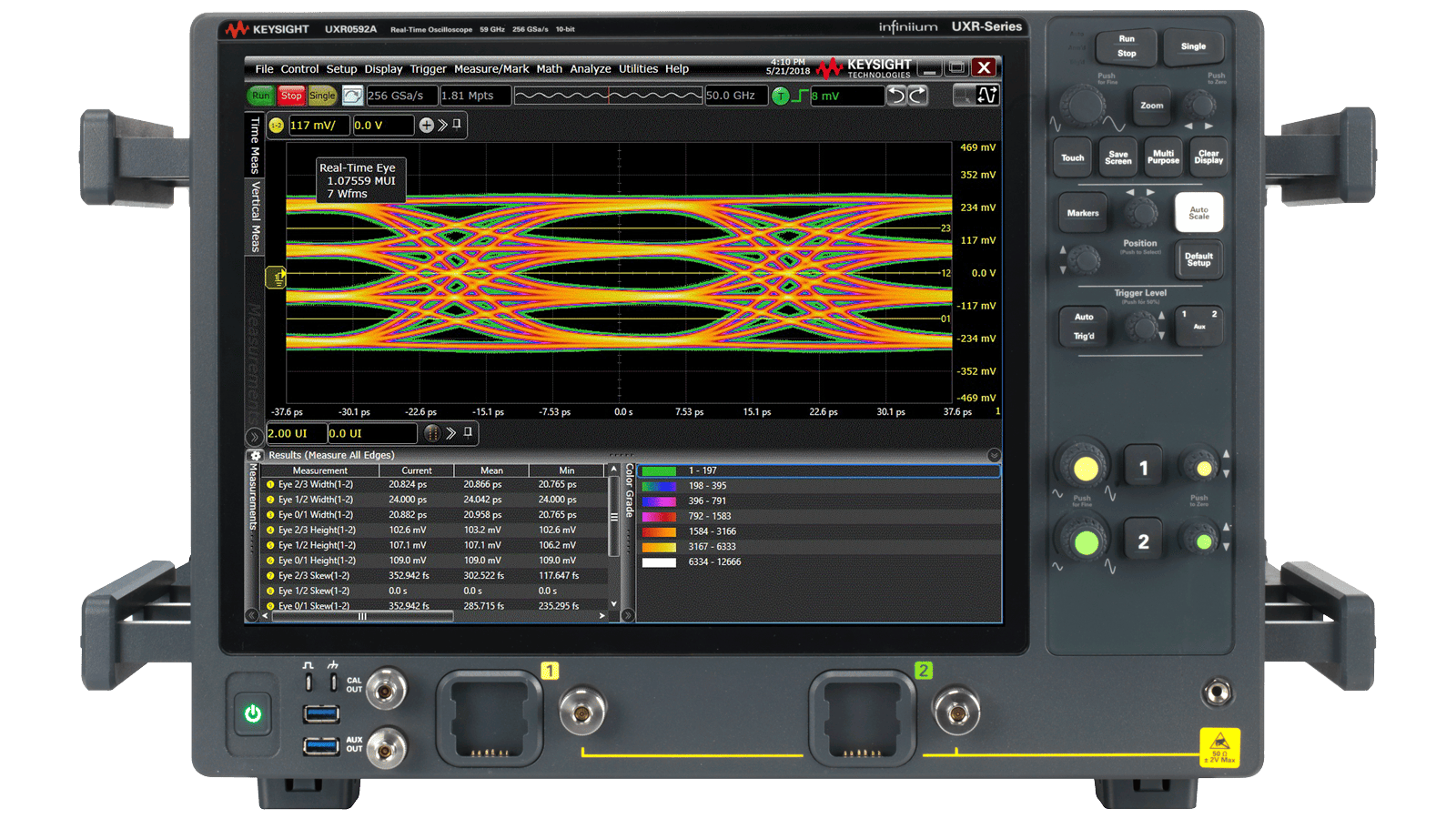This screenshot has width=1456, height=819.
Task: Toggle the Markers front panel key
Action: pyautogui.click(x=1083, y=213)
